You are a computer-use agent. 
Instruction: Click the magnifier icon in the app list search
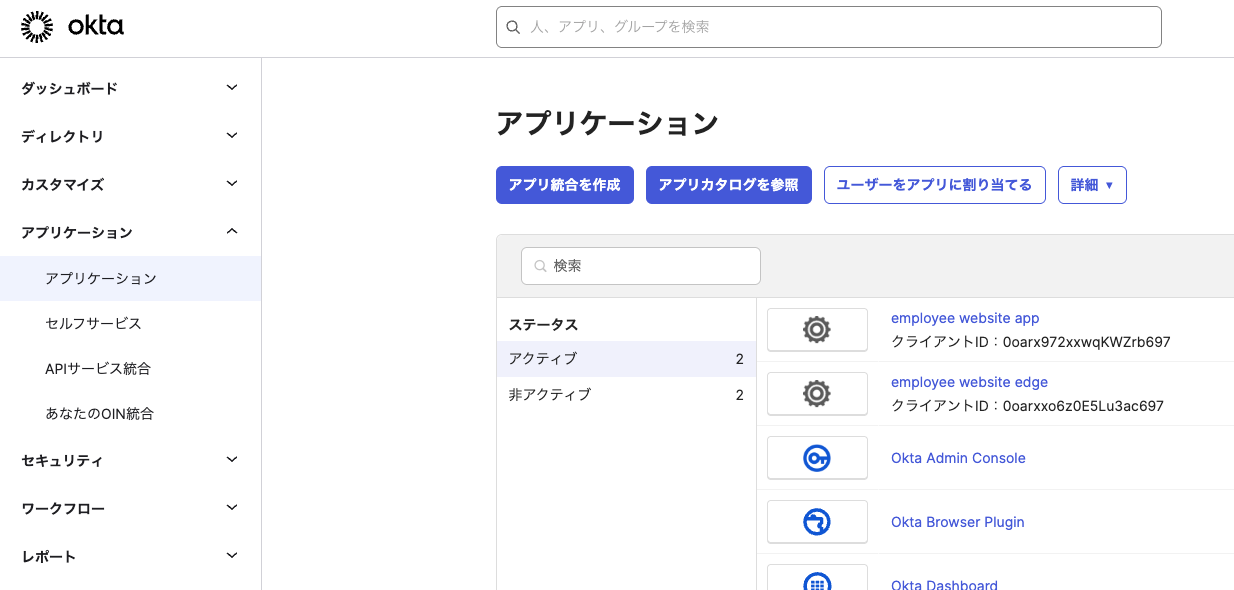[x=539, y=266]
